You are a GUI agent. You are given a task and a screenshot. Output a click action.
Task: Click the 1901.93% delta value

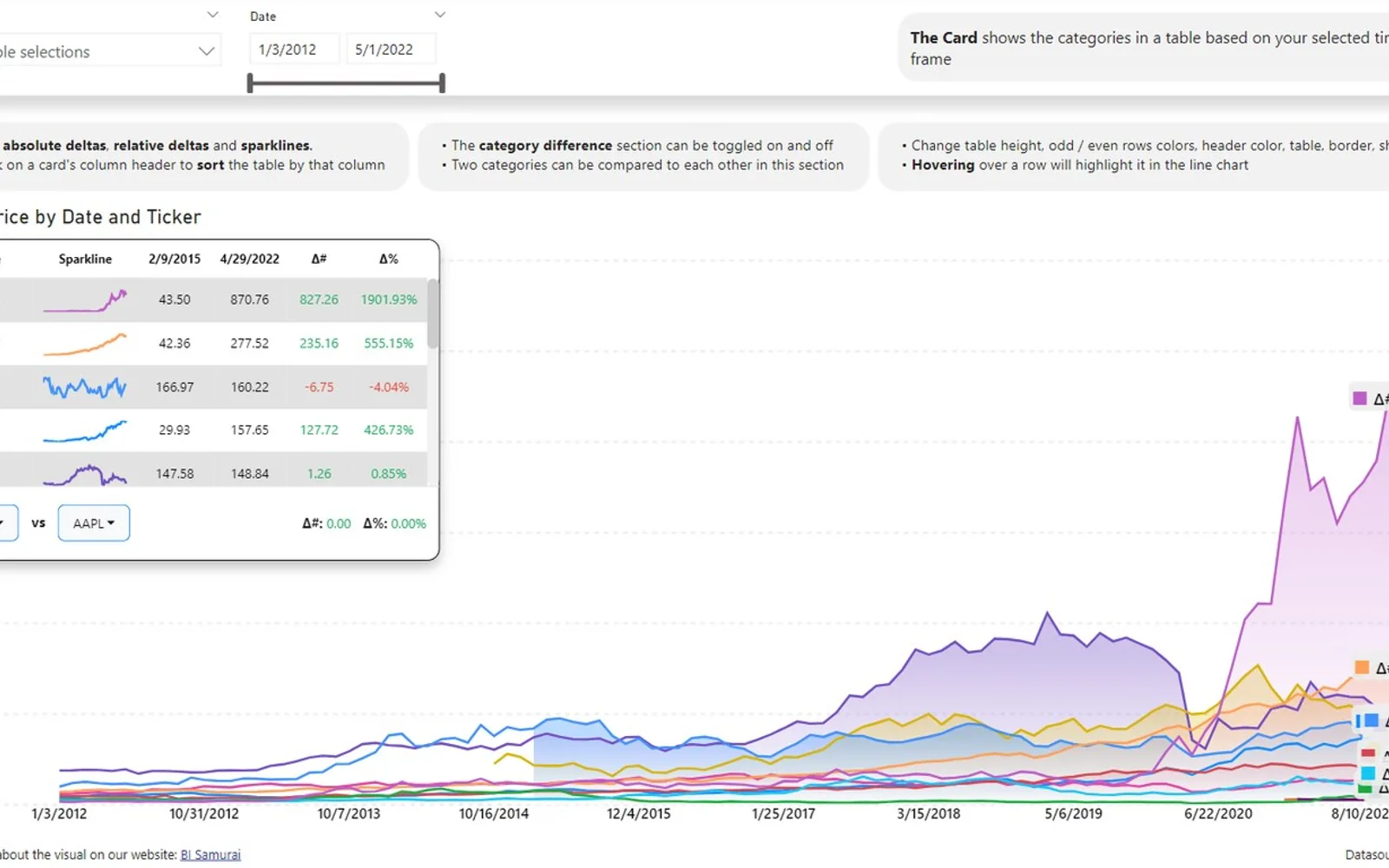389,299
